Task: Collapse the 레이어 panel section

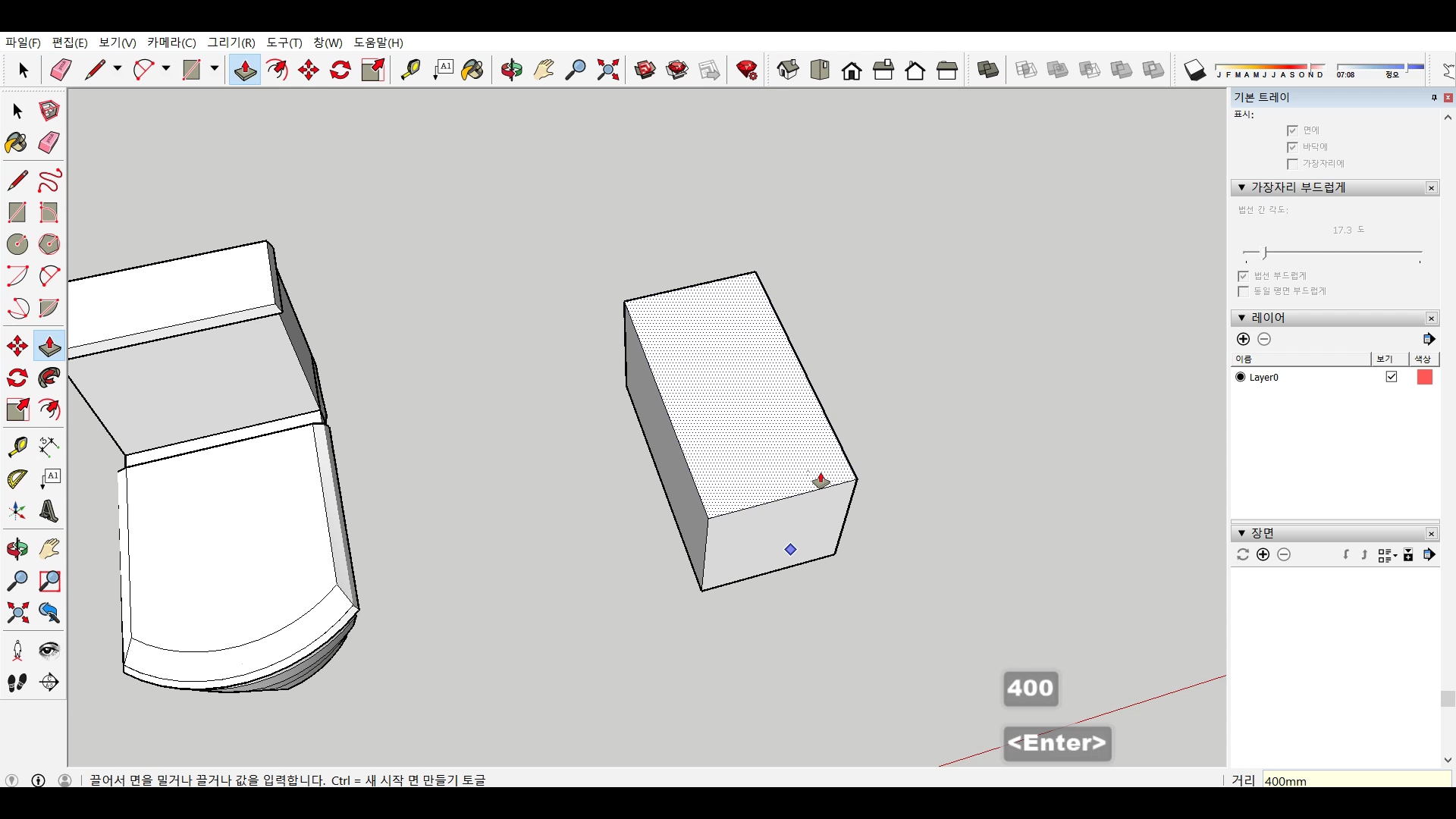Action: point(1241,318)
